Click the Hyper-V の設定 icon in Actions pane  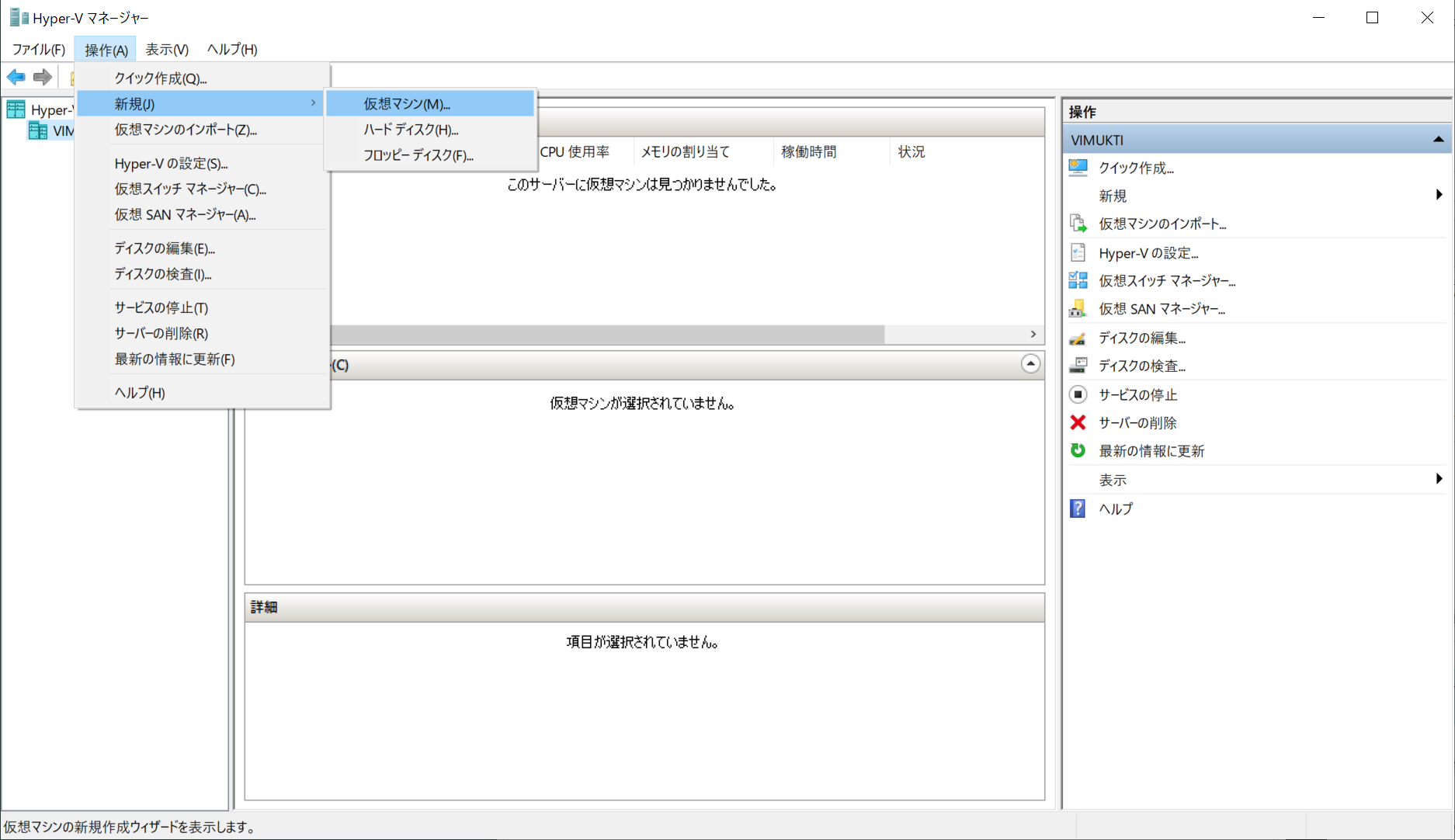[1078, 252]
